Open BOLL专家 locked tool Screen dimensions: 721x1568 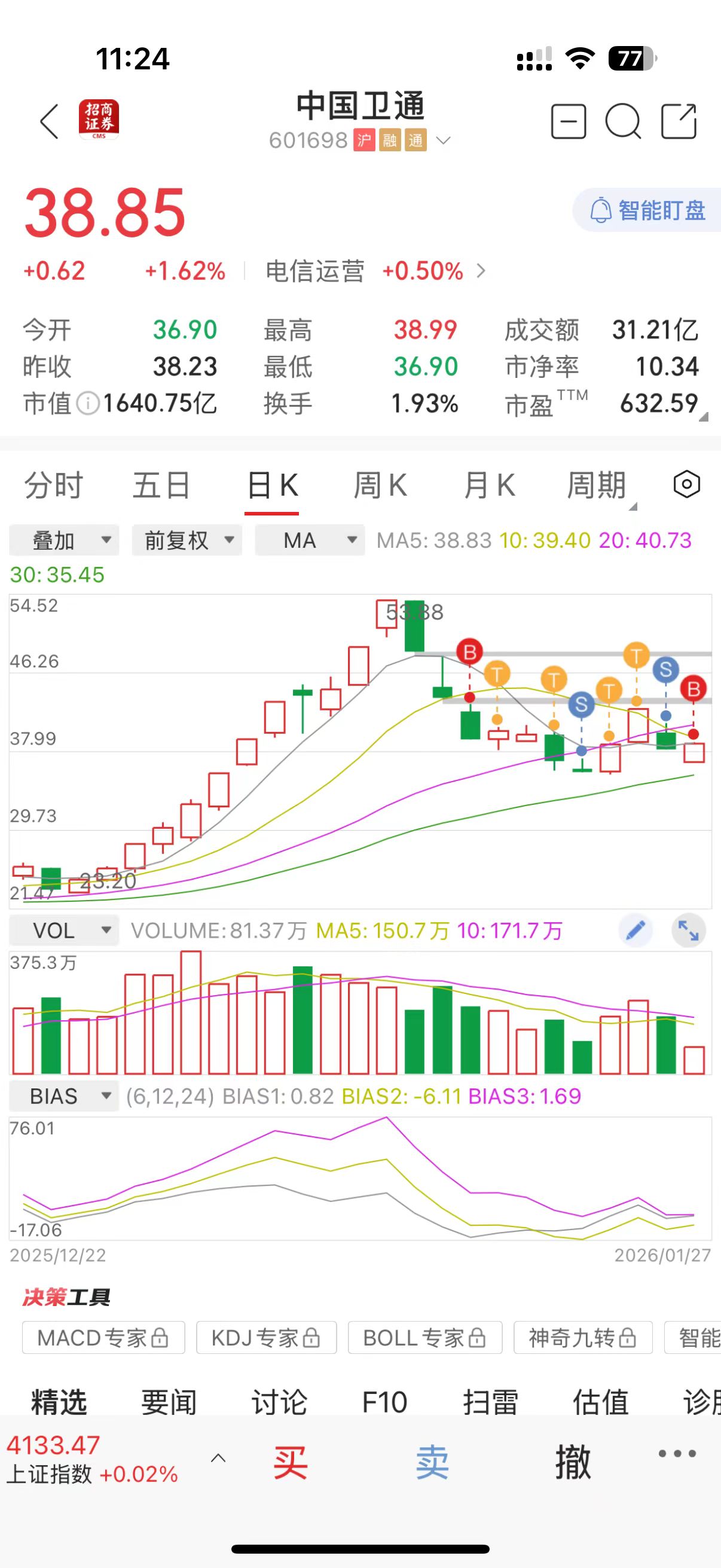click(x=425, y=1337)
